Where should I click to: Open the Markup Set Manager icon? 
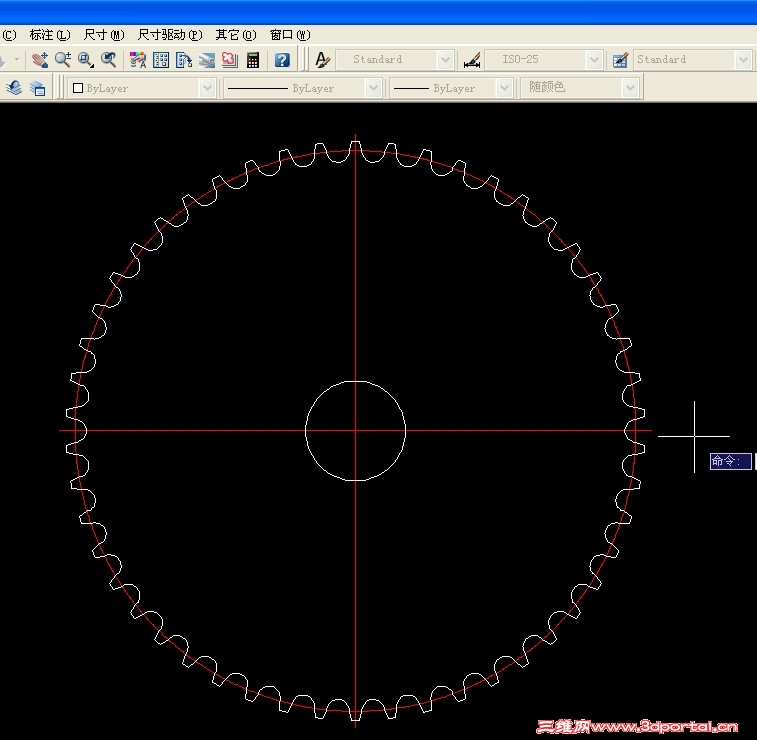click(230, 60)
